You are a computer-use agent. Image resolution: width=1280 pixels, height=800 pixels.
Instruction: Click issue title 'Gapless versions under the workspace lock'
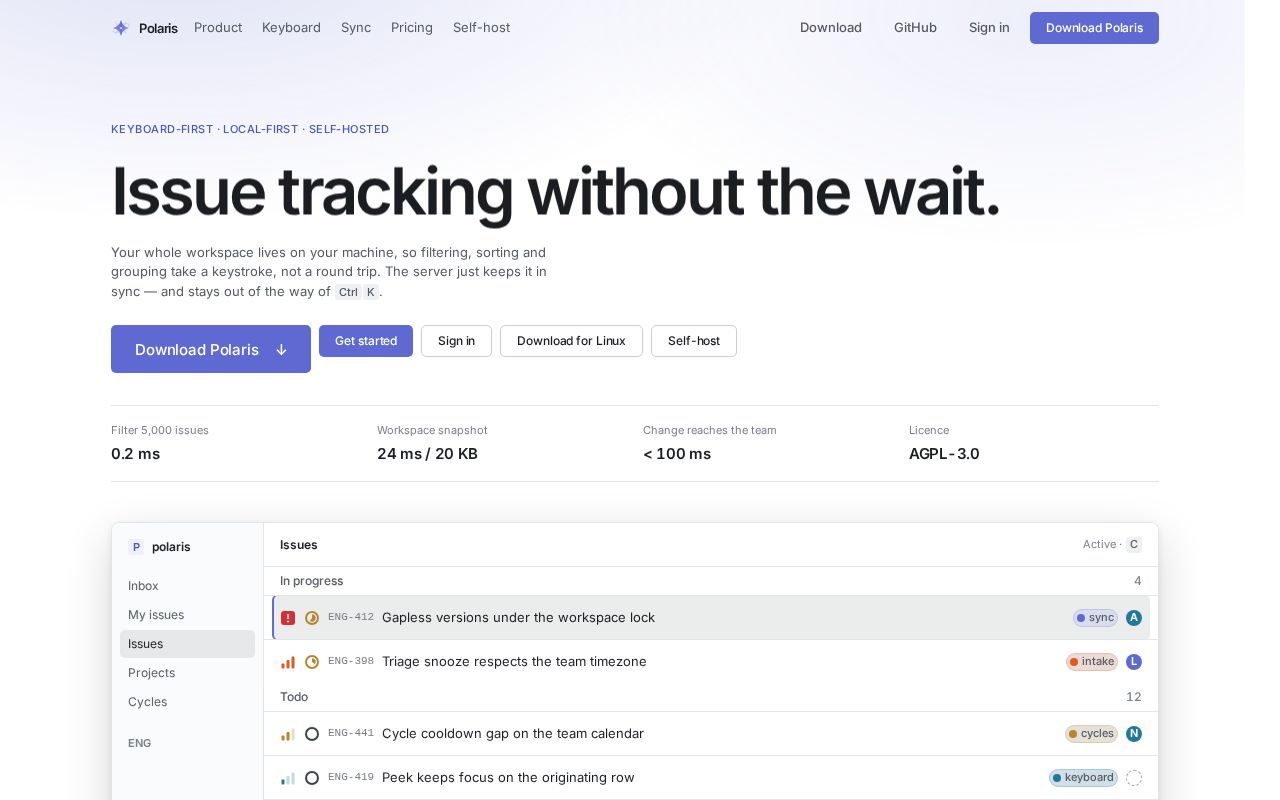coord(518,618)
